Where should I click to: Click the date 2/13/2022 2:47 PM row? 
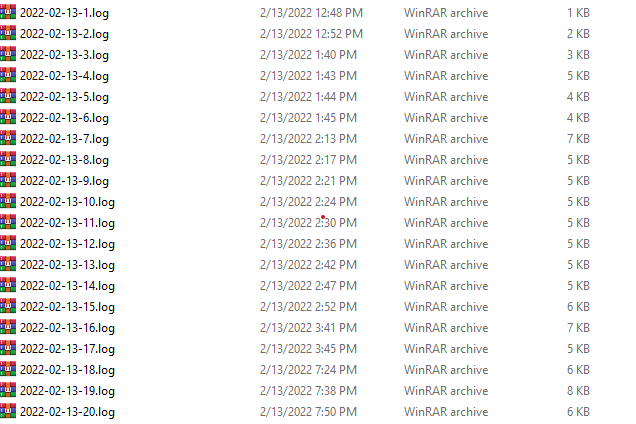(308, 286)
